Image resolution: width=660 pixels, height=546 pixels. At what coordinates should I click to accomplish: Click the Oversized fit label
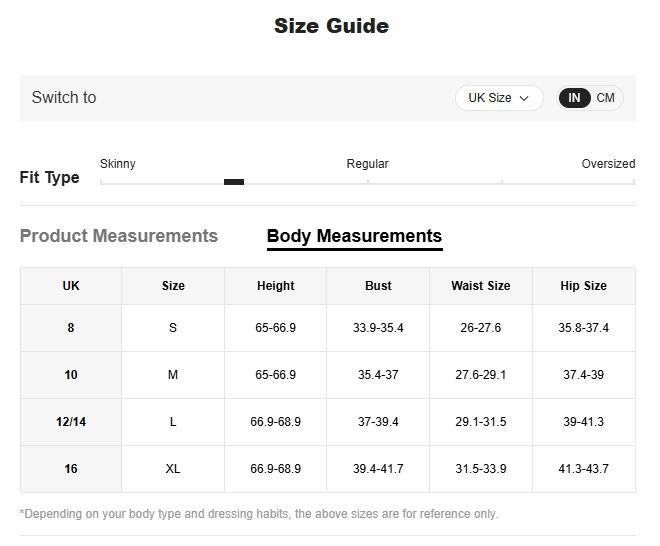pyautogui.click(x=608, y=164)
